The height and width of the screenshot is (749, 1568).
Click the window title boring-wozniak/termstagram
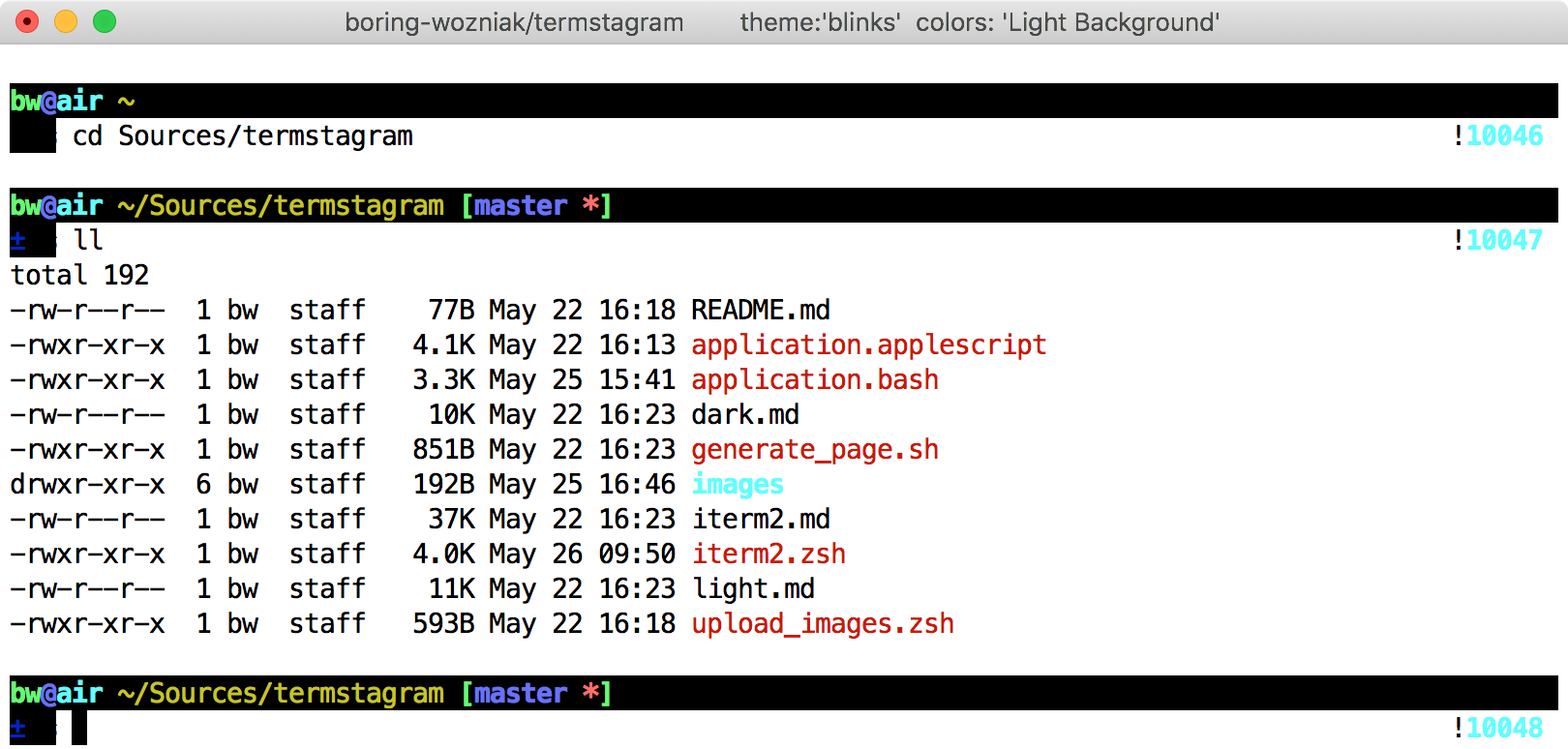(x=514, y=22)
